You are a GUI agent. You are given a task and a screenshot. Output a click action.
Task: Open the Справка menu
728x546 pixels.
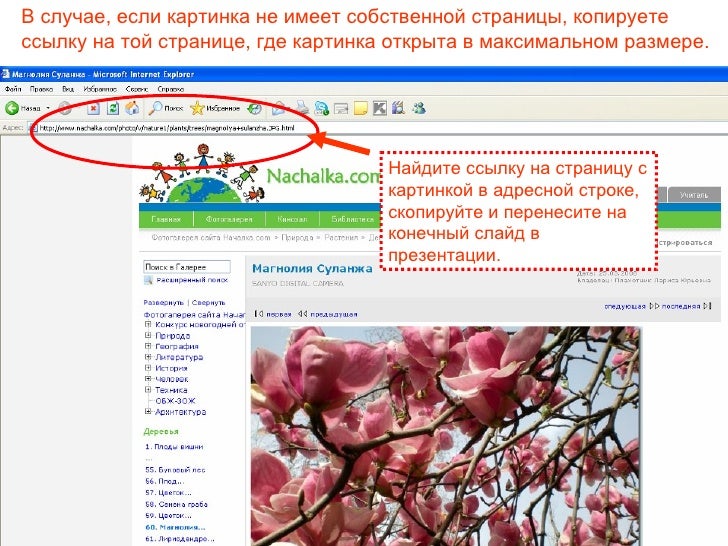tap(170, 89)
